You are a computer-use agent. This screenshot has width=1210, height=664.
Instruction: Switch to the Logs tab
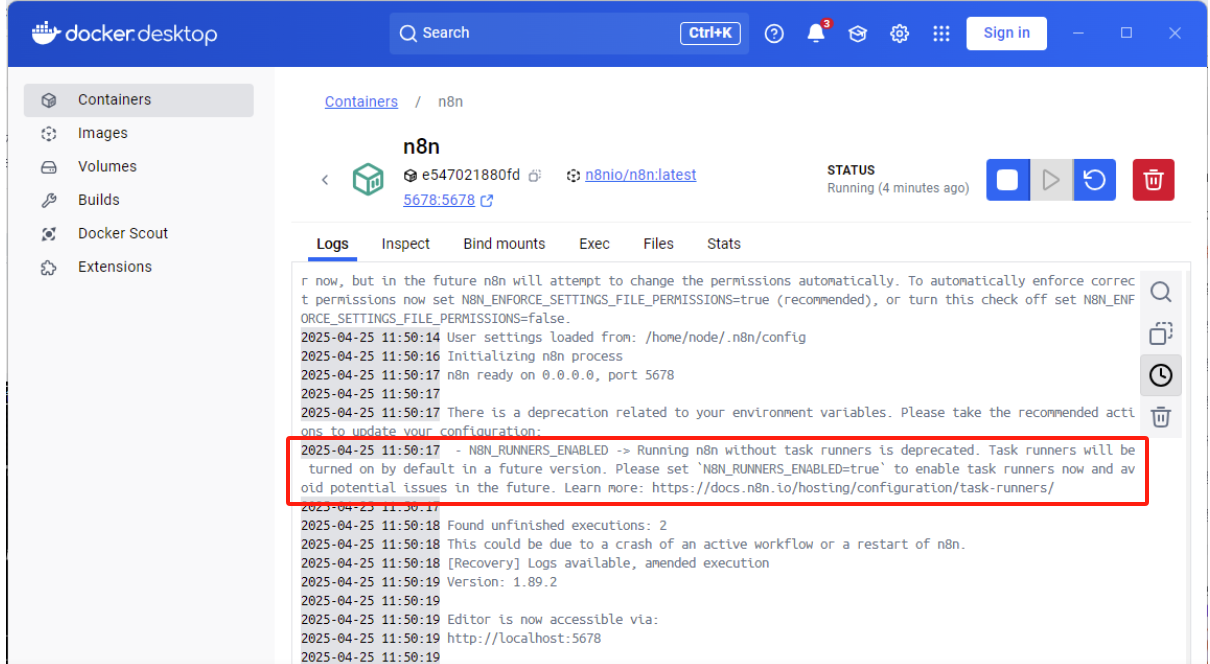tap(333, 244)
